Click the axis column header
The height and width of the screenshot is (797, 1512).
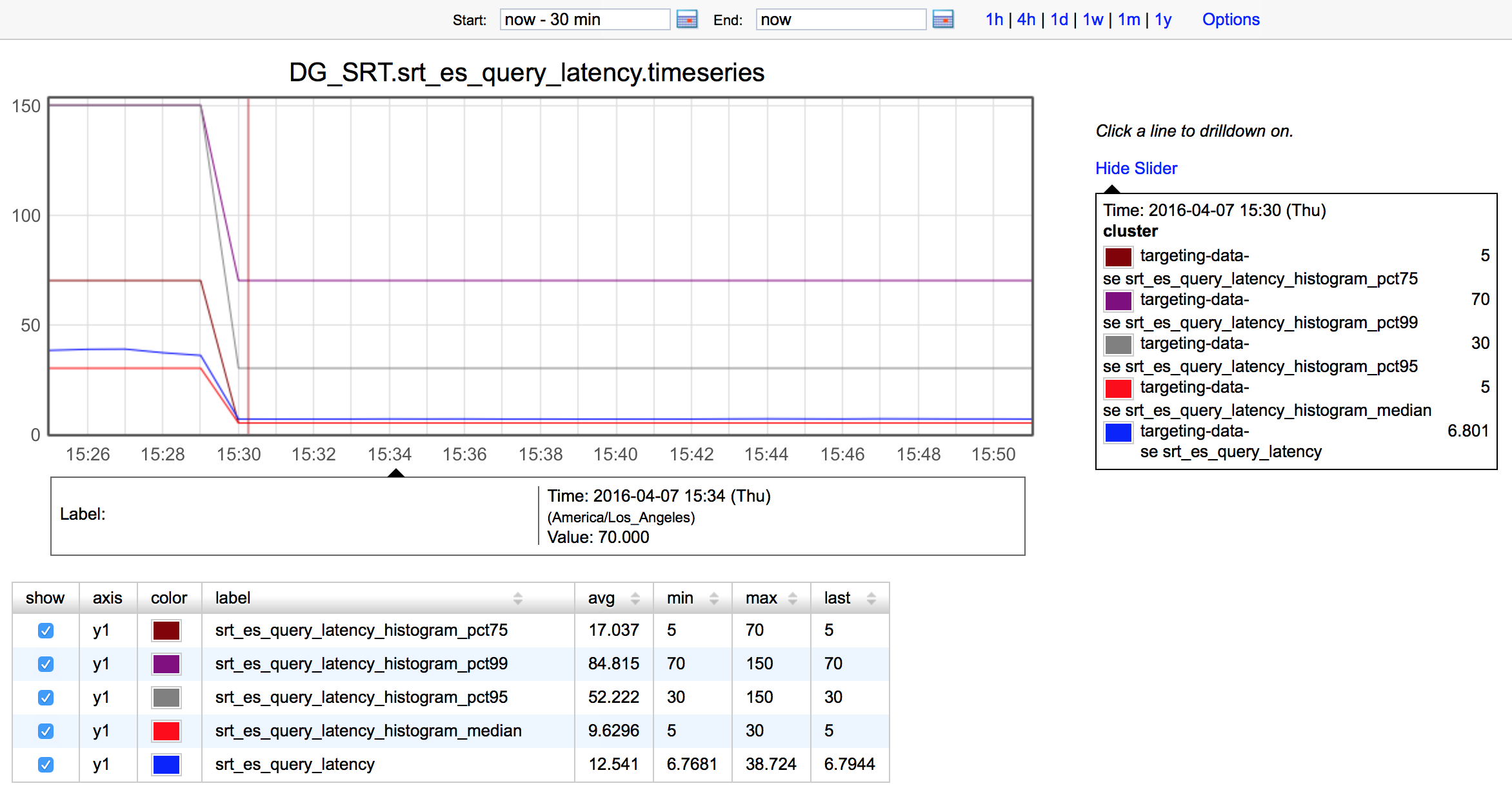coord(108,598)
